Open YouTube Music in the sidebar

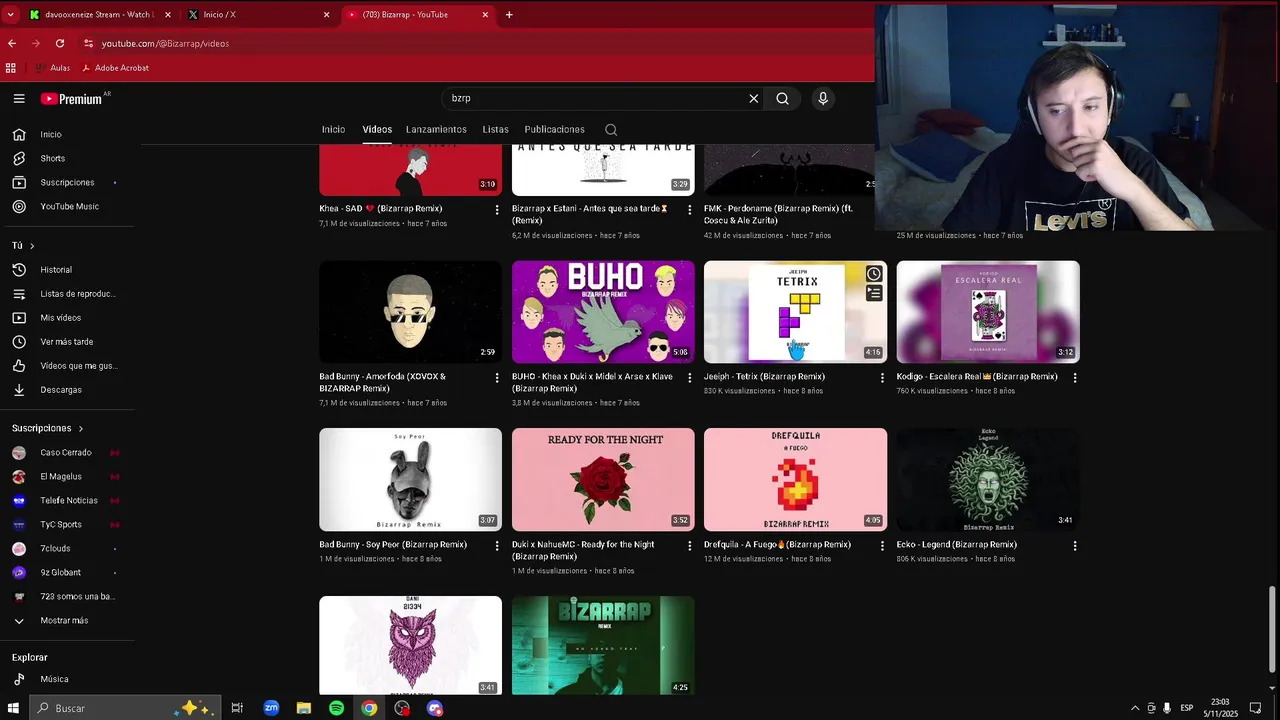67,206
